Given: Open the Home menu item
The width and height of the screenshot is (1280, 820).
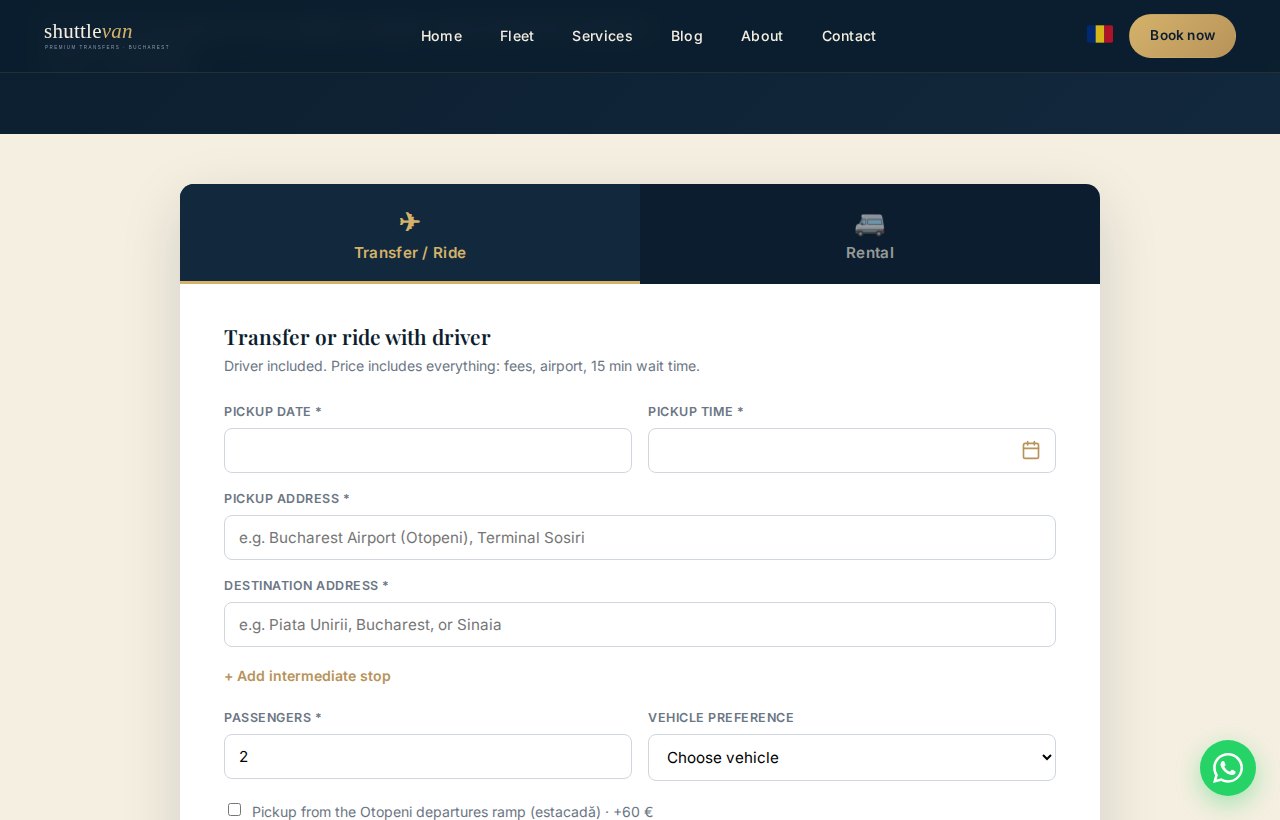Looking at the screenshot, I should pyautogui.click(x=441, y=36).
